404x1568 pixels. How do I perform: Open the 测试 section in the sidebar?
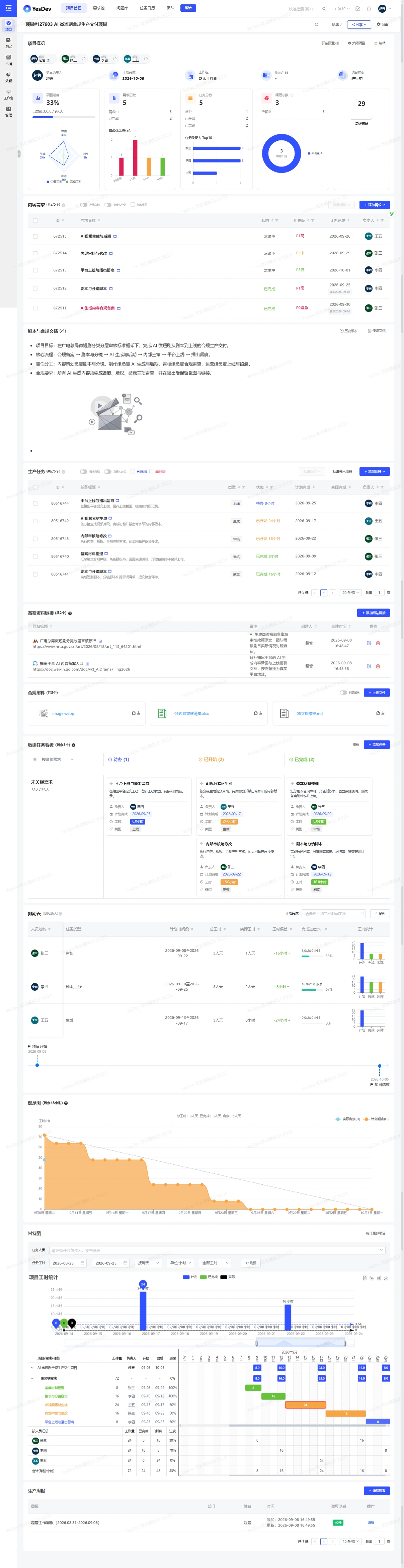[x=8, y=43]
